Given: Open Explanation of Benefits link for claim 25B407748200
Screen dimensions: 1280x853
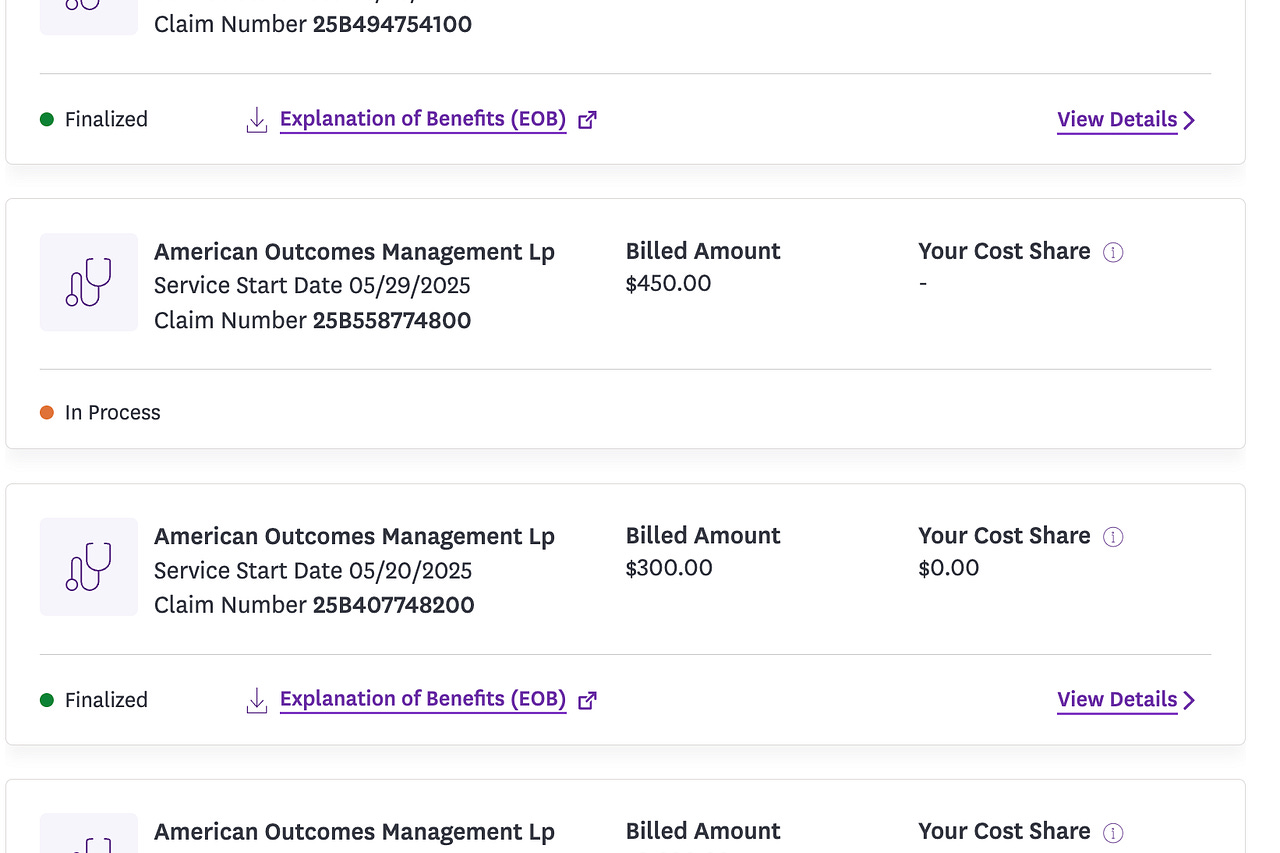Looking at the screenshot, I should coord(423,699).
